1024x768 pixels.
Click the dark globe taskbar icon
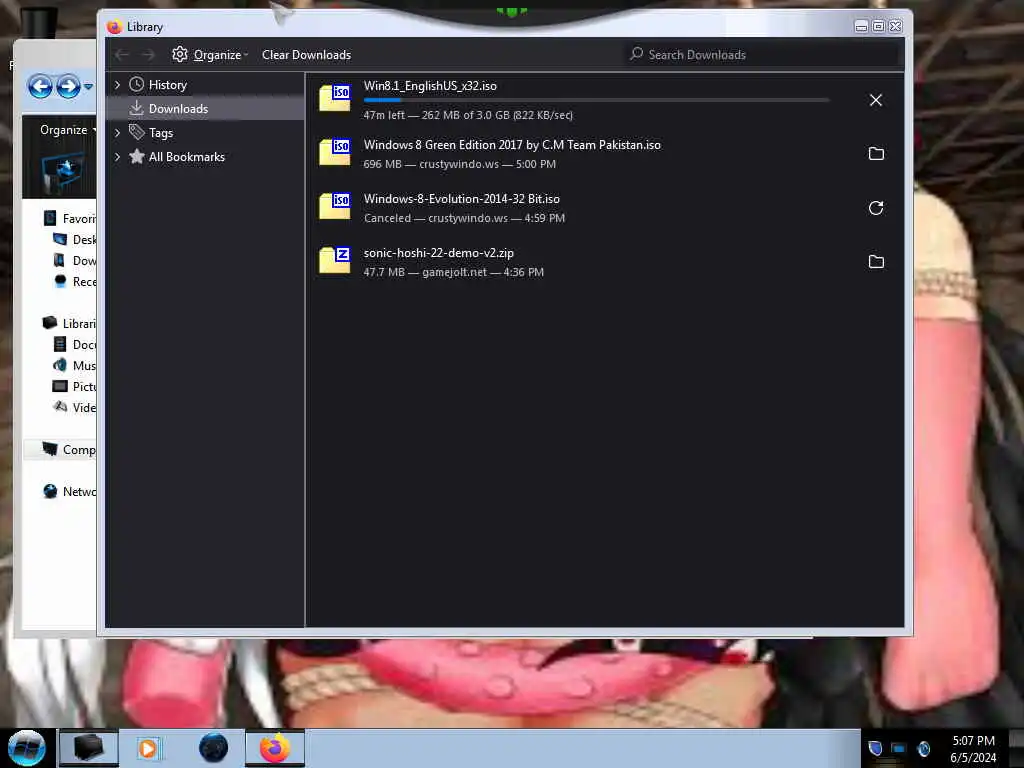(x=214, y=748)
